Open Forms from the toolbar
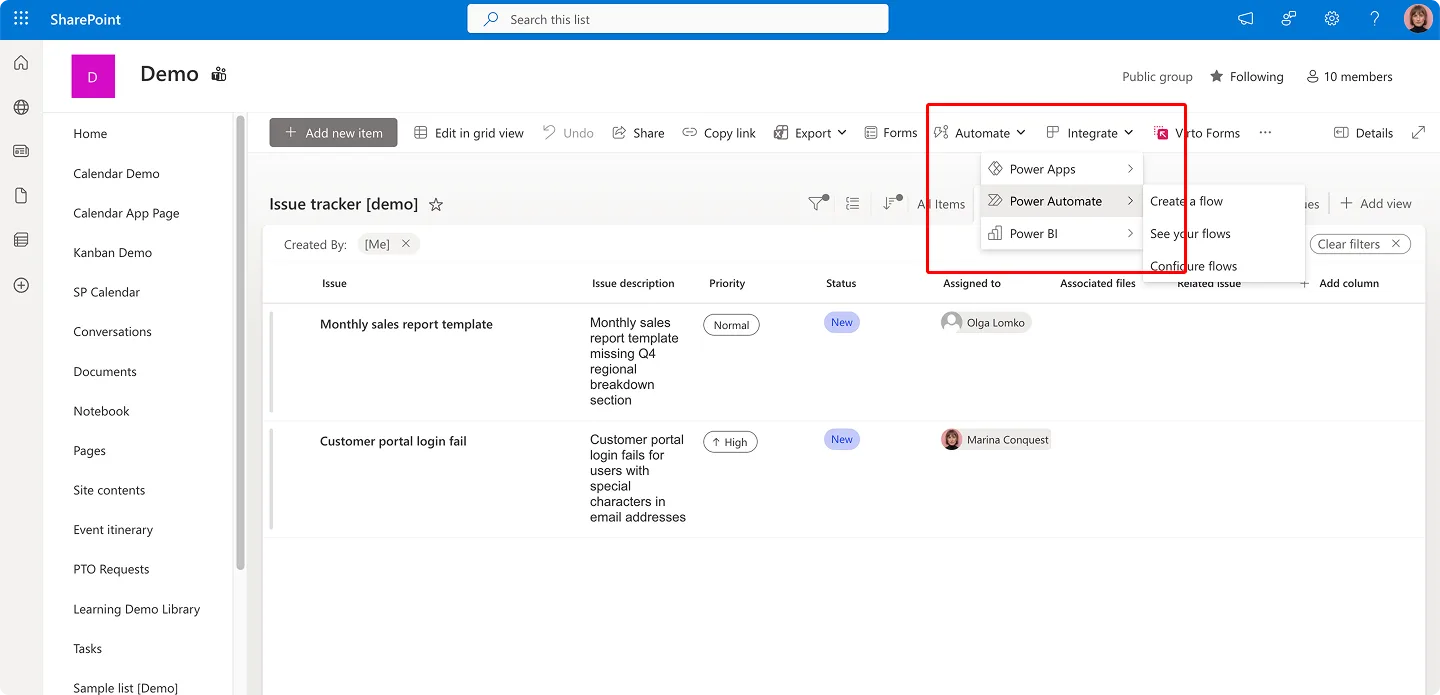 point(890,132)
